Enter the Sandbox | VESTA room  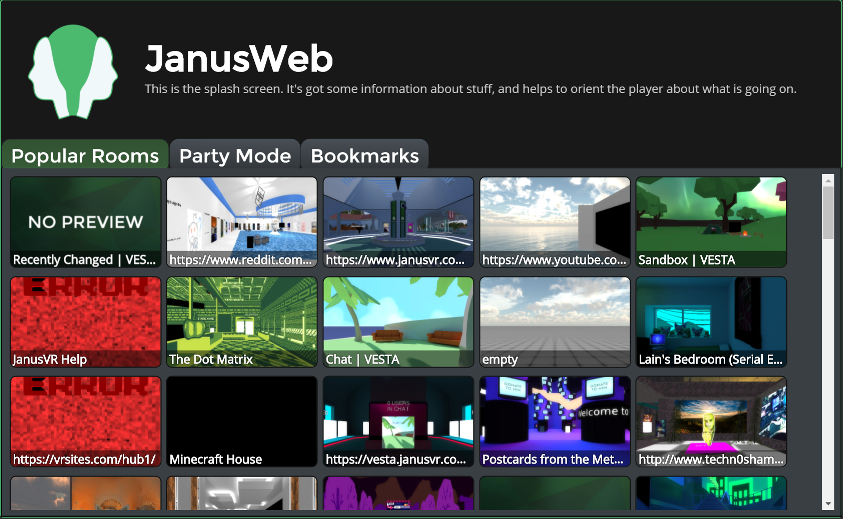pos(711,222)
